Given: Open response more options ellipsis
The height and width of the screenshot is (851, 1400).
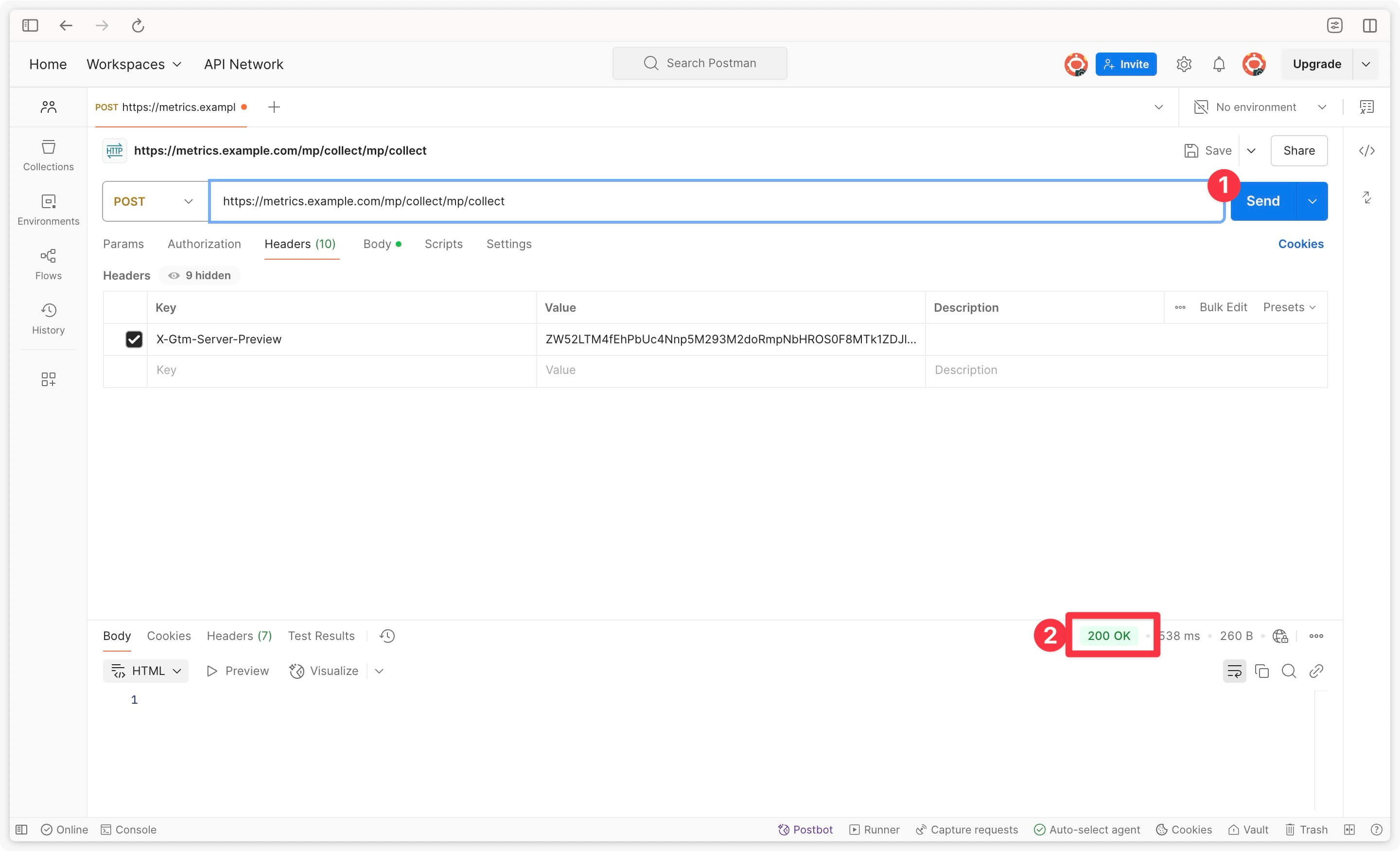Looking at the screenshot, I should click(x=1316, y=636).
